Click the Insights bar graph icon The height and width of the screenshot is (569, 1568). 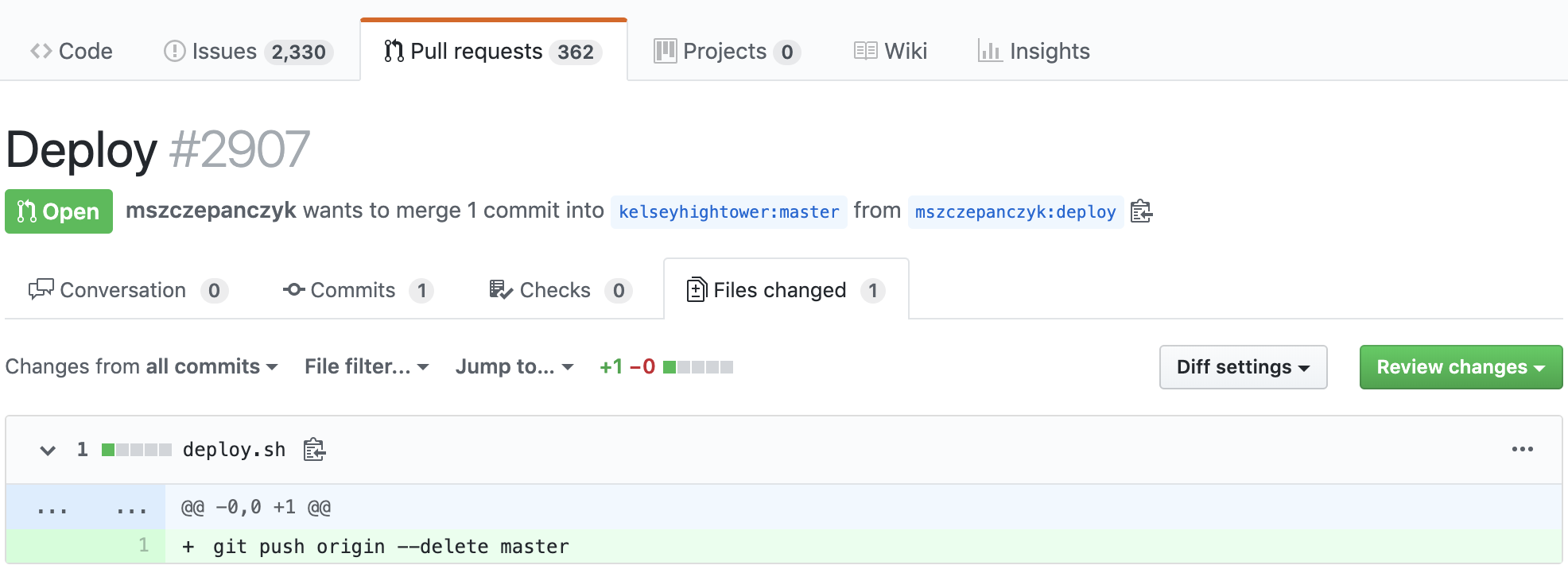990,51
